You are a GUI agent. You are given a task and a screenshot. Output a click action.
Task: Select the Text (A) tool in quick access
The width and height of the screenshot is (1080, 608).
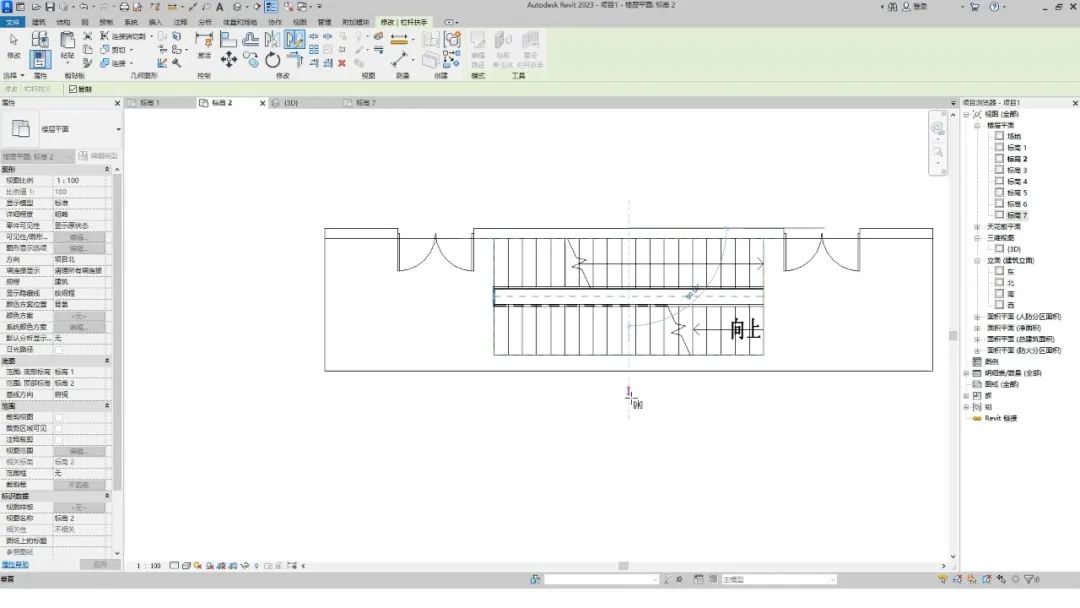[220, 7]
